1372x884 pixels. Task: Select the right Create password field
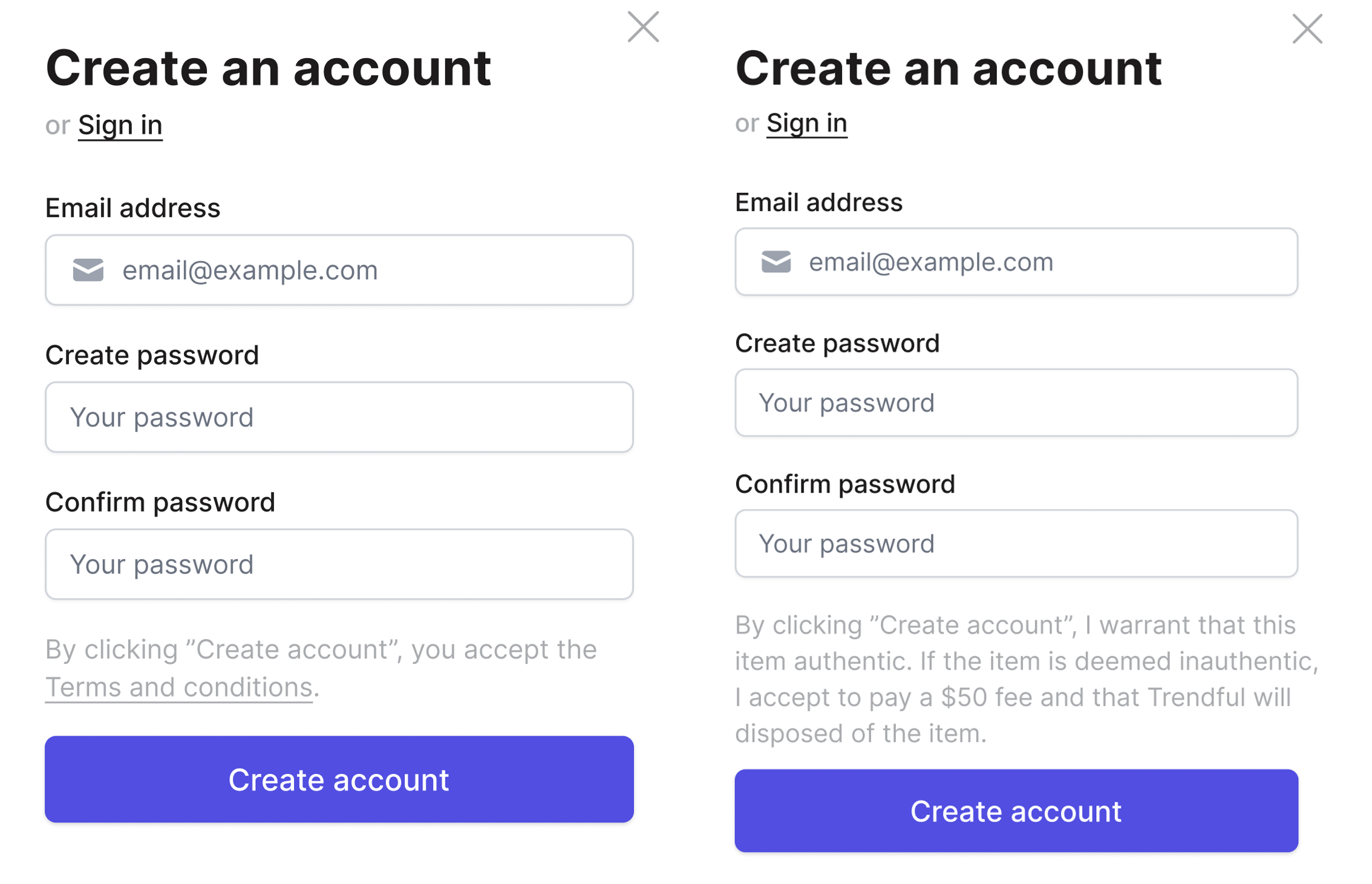tap(1016, 403)
